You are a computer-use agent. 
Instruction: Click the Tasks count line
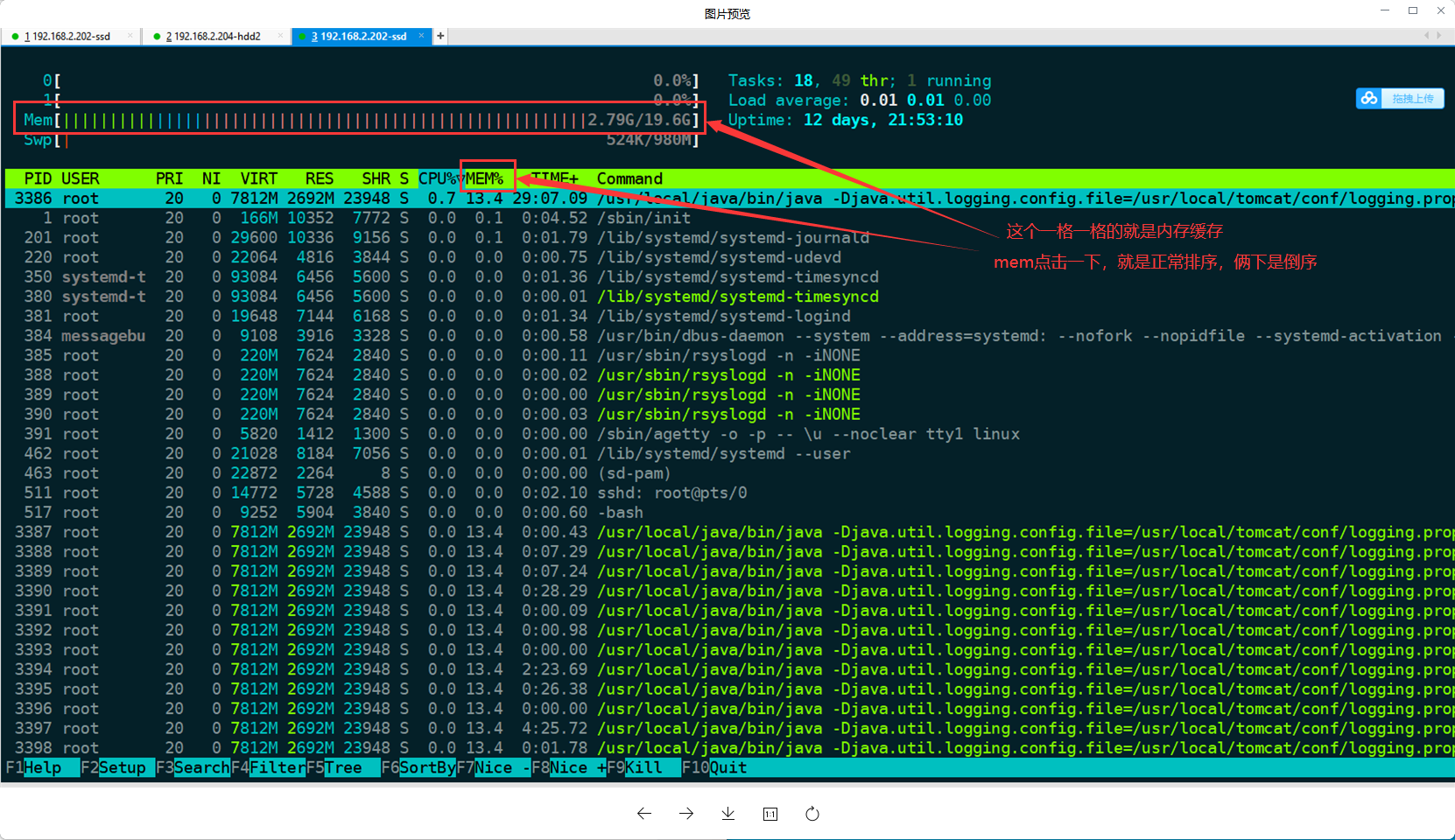point(860,80)
